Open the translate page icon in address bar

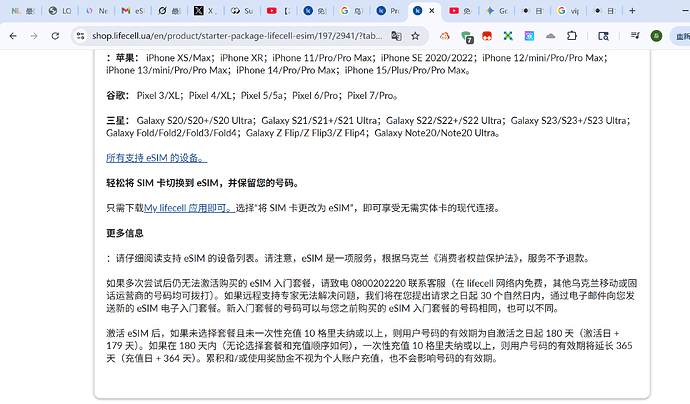(398, 35)
